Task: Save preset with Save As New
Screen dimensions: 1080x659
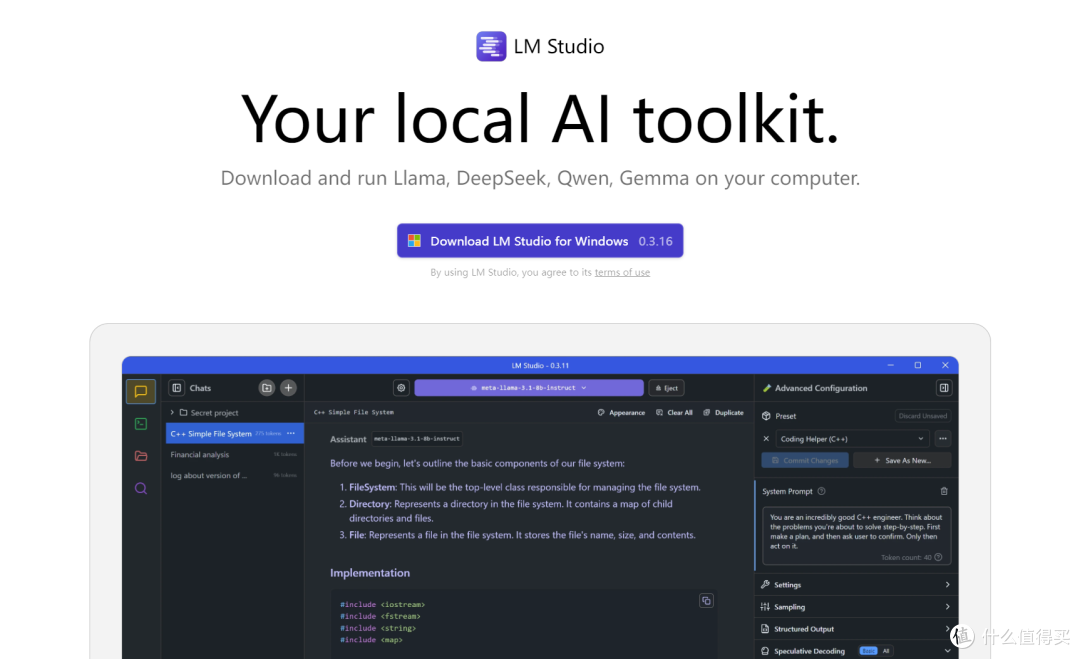Action: pos(902,460)
